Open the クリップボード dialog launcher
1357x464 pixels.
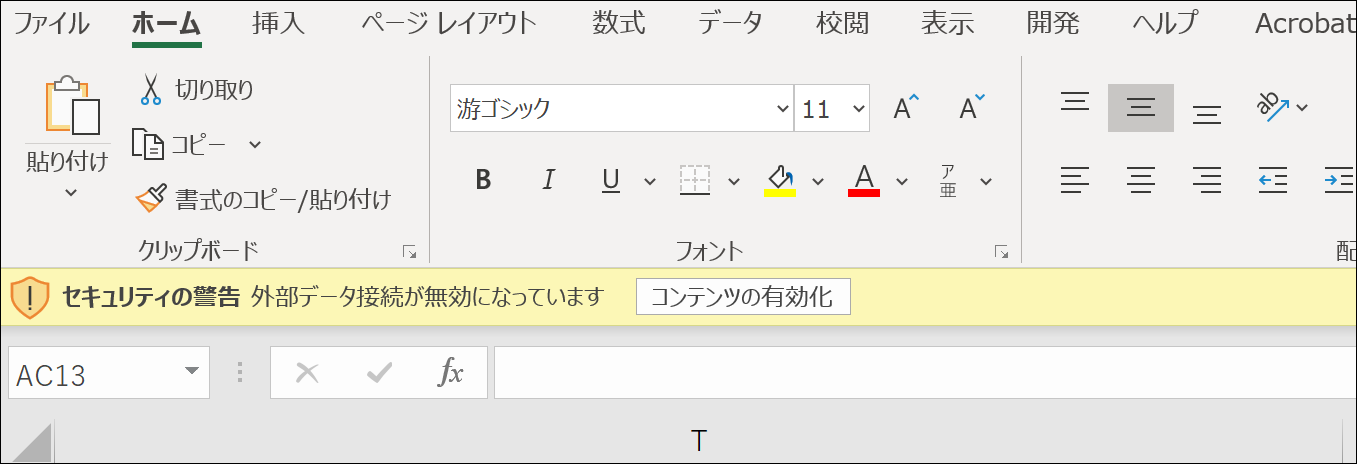pos(409,252)
